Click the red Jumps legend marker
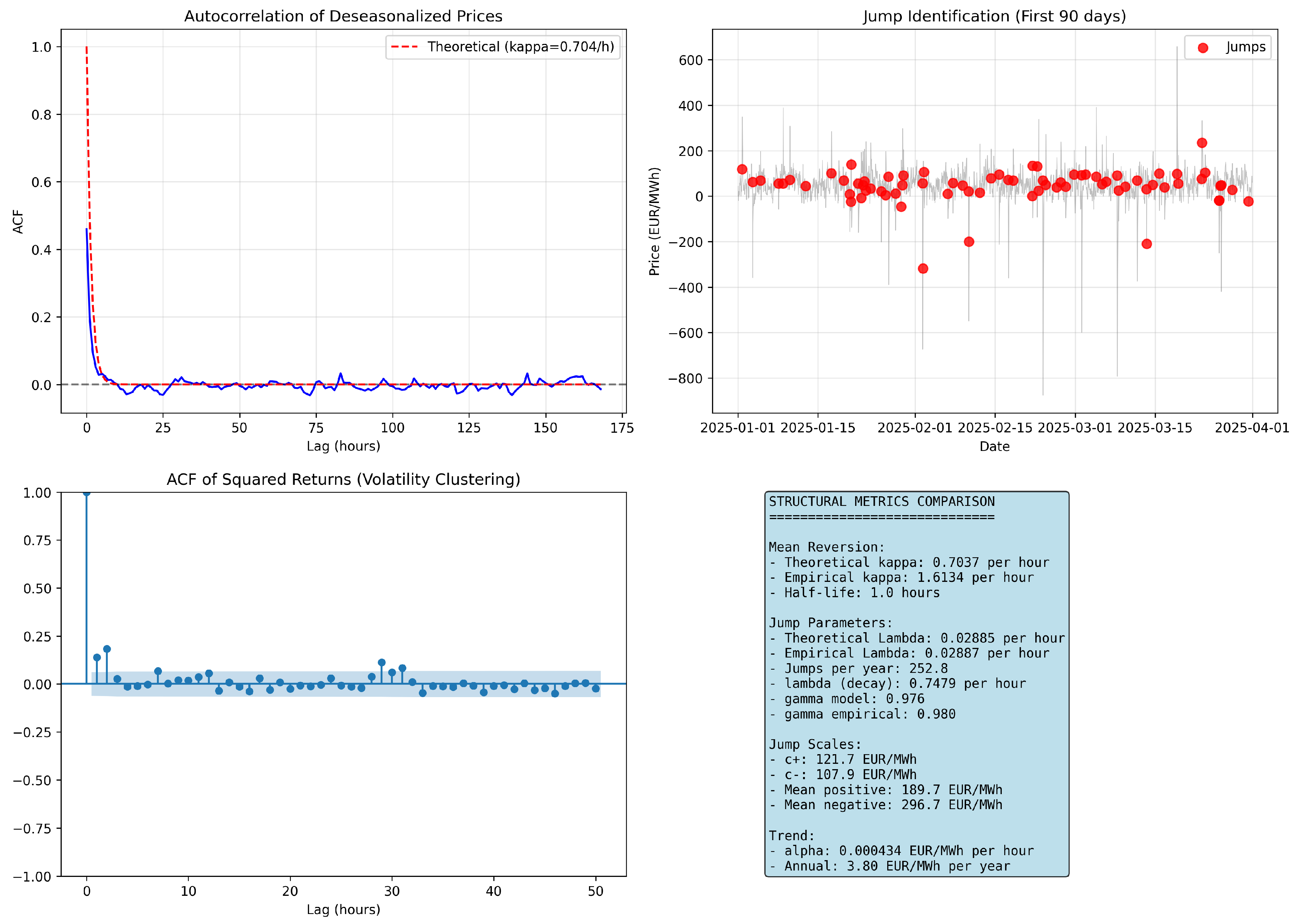The height and width of the screenshot is (924, 1300). click(x=1202, y=48)
